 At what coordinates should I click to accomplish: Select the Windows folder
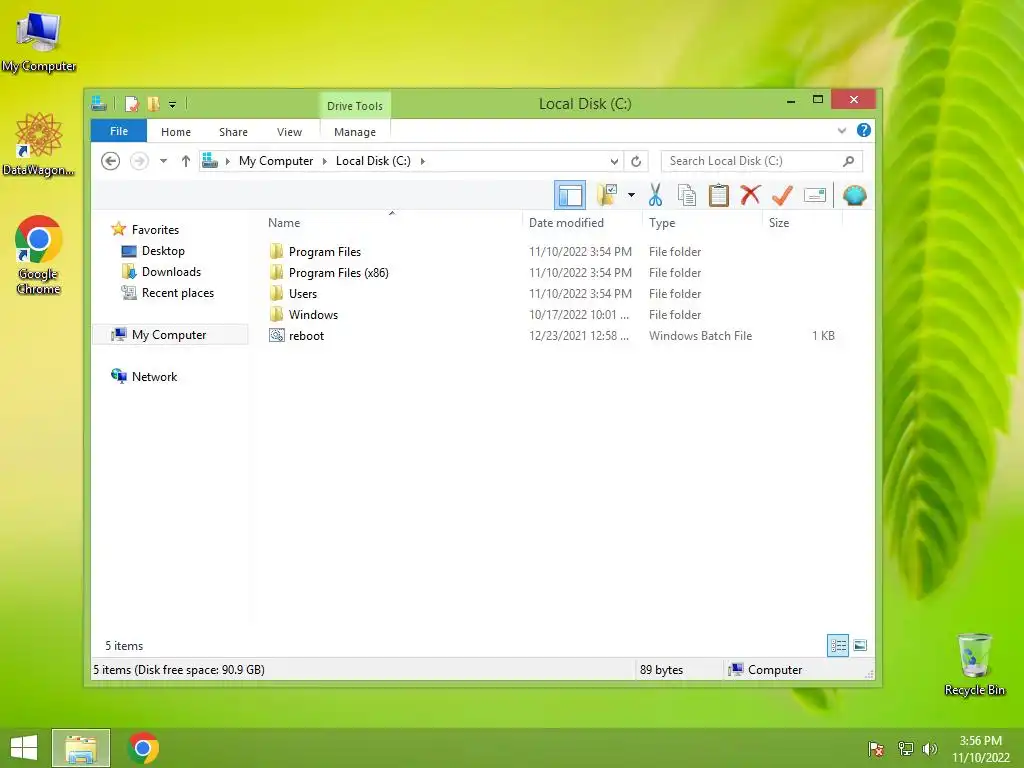coord(313,315)
